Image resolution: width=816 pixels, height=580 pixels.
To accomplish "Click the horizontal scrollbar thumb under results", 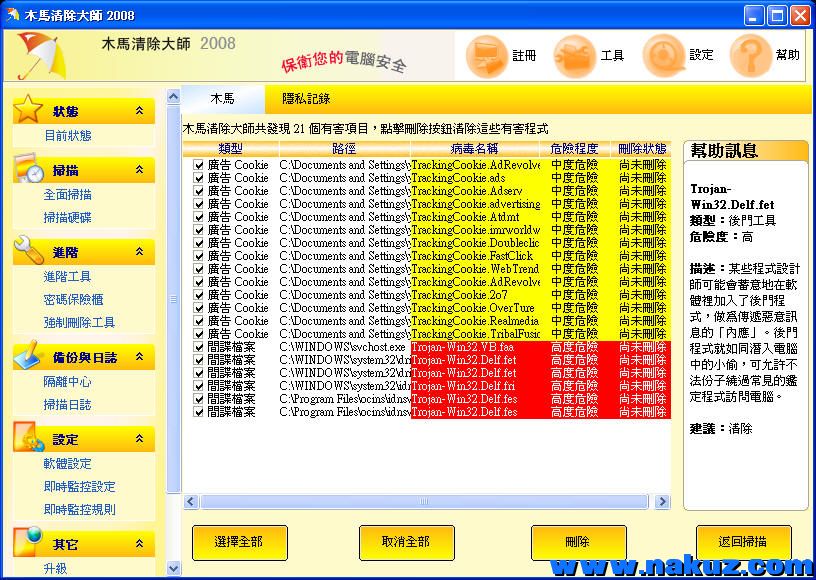I will 424,501.
